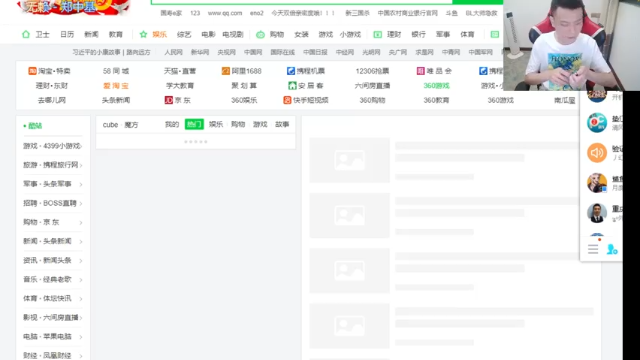This screenshot has width=640, height=360.
Task: Open the 学大教育 link
Action: point(180,86)
